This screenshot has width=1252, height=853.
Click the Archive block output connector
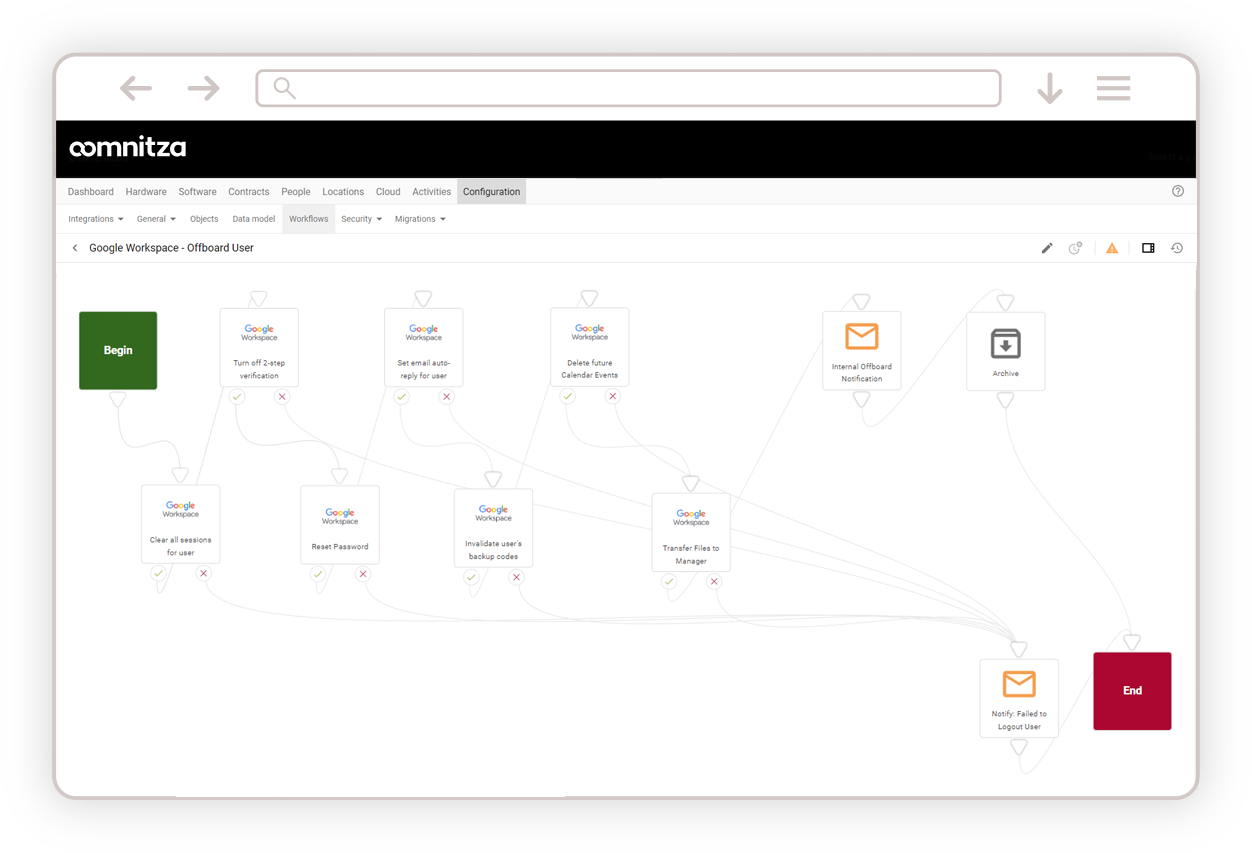pos(1006,400)
